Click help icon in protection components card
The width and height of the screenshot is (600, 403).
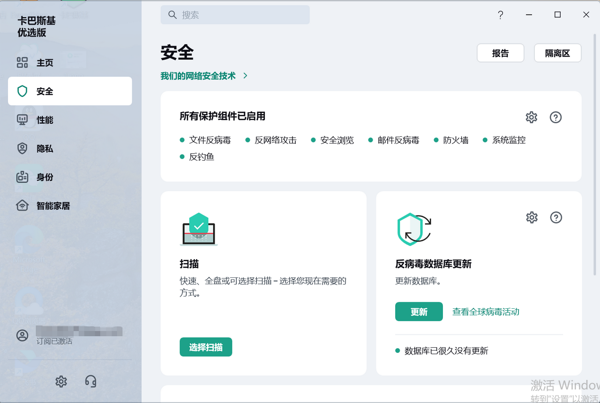(x=556, y=117)
